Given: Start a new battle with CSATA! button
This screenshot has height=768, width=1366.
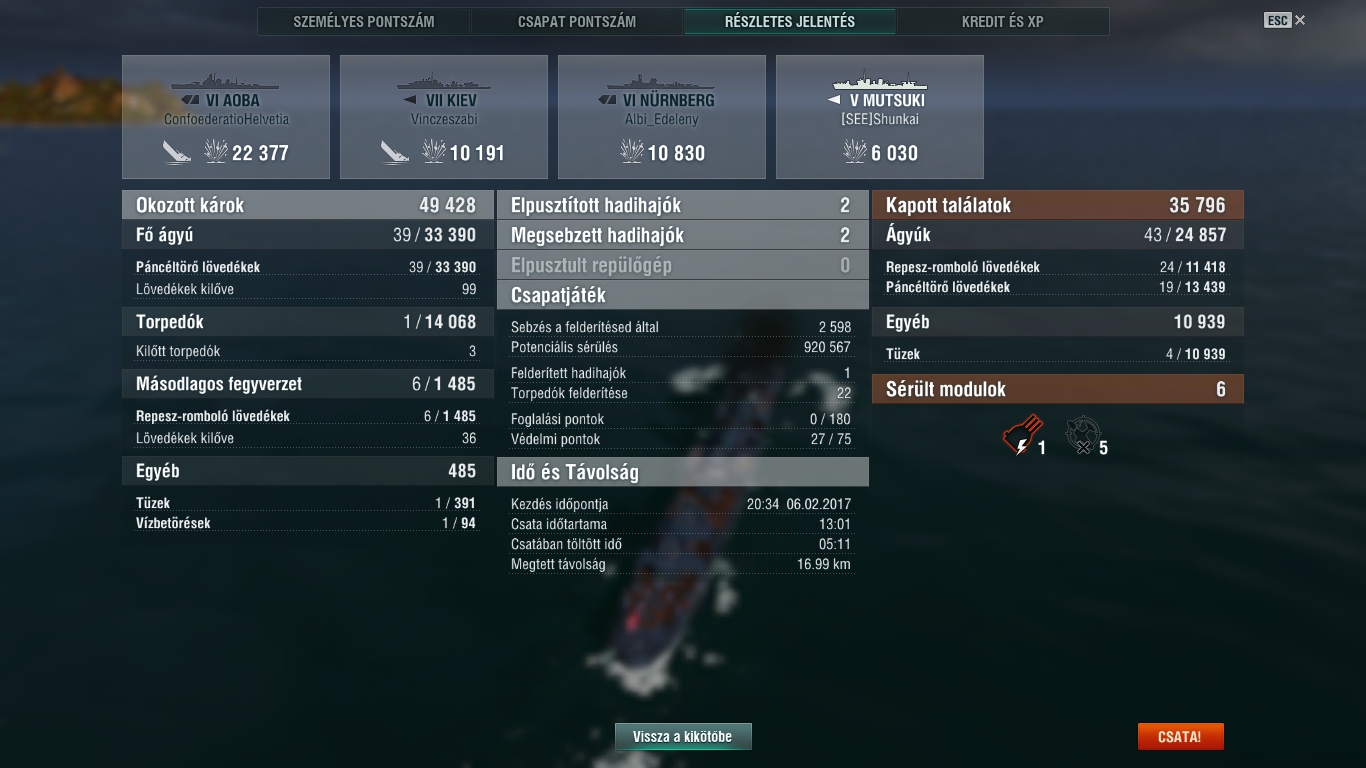Looking at the screenshot, I should point(1180,737).
